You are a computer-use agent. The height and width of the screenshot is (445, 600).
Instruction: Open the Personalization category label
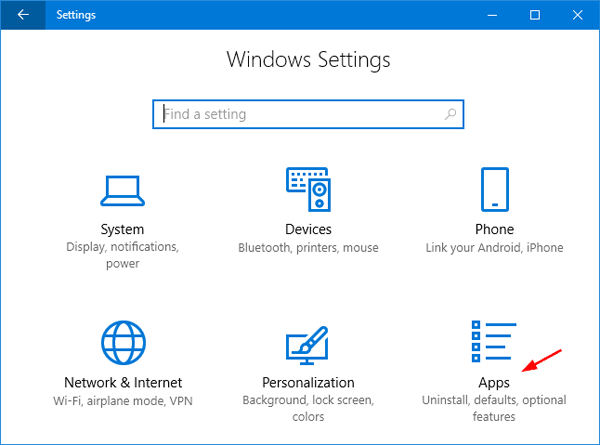coord(308,382)
